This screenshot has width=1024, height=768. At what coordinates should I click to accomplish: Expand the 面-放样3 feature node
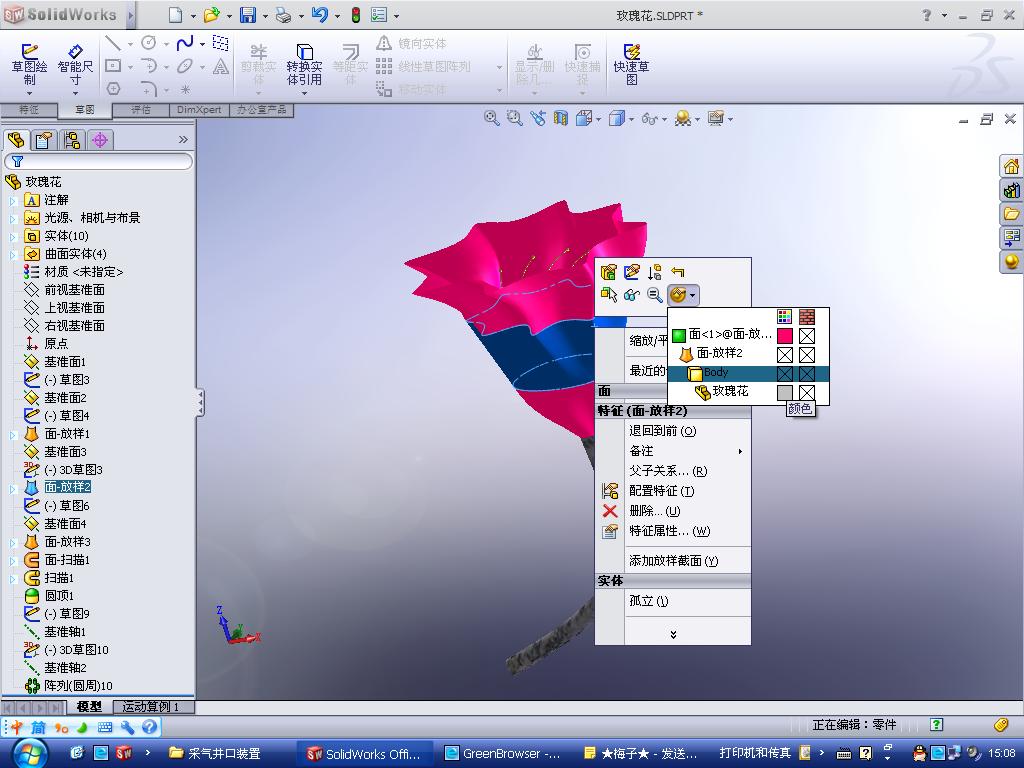click(x=12, y=542)
